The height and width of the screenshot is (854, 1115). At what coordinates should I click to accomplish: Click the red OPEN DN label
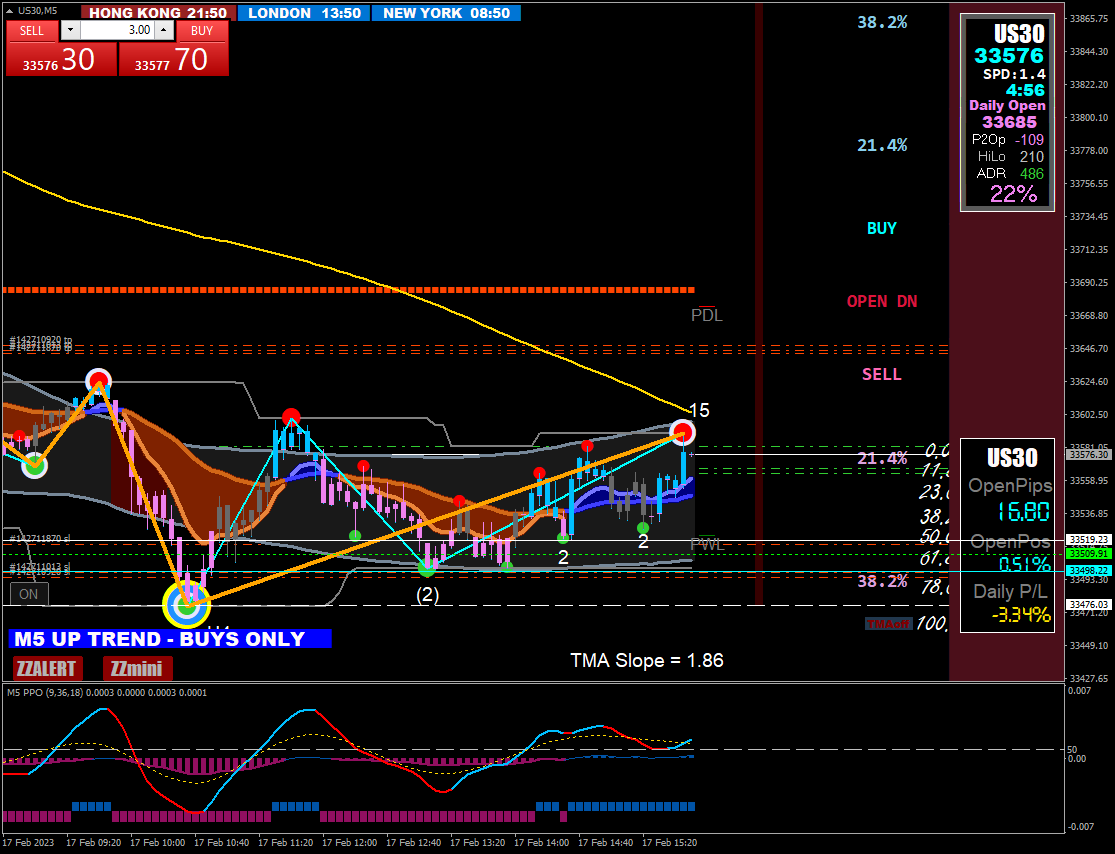click(882, 301)
